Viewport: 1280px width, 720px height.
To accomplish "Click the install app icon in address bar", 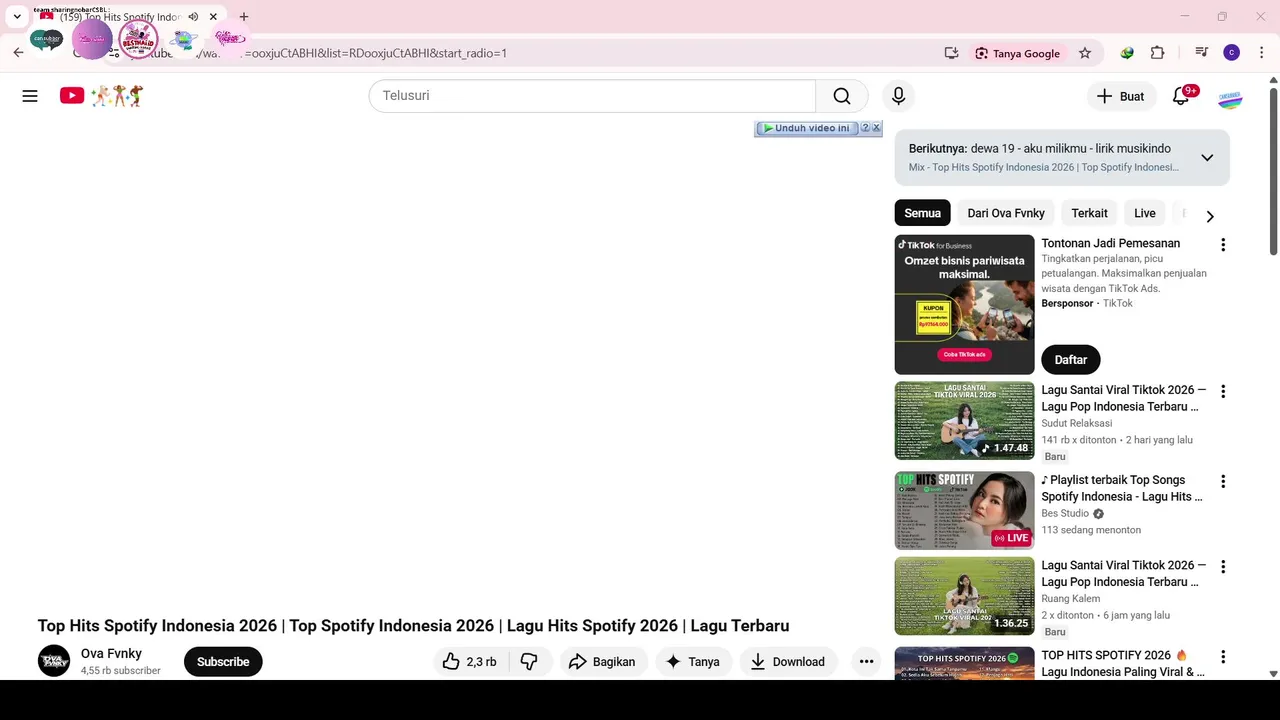I will [951, 53].
